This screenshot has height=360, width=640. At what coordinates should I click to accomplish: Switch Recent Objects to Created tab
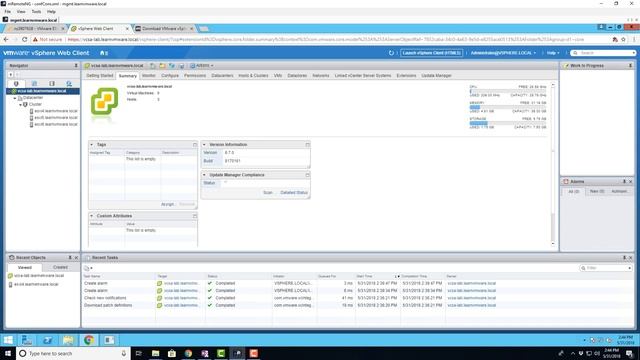pyautogui.click(x=60, y=267)
